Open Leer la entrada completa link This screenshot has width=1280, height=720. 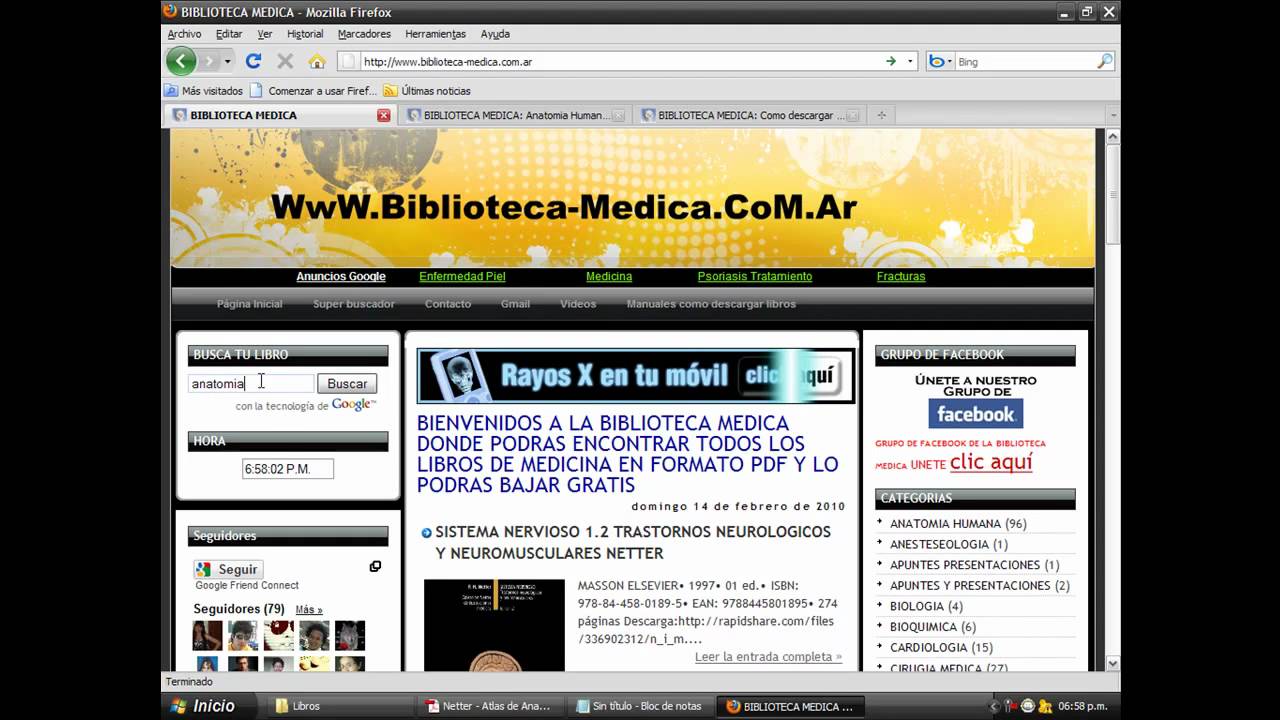tap(768, 657)
